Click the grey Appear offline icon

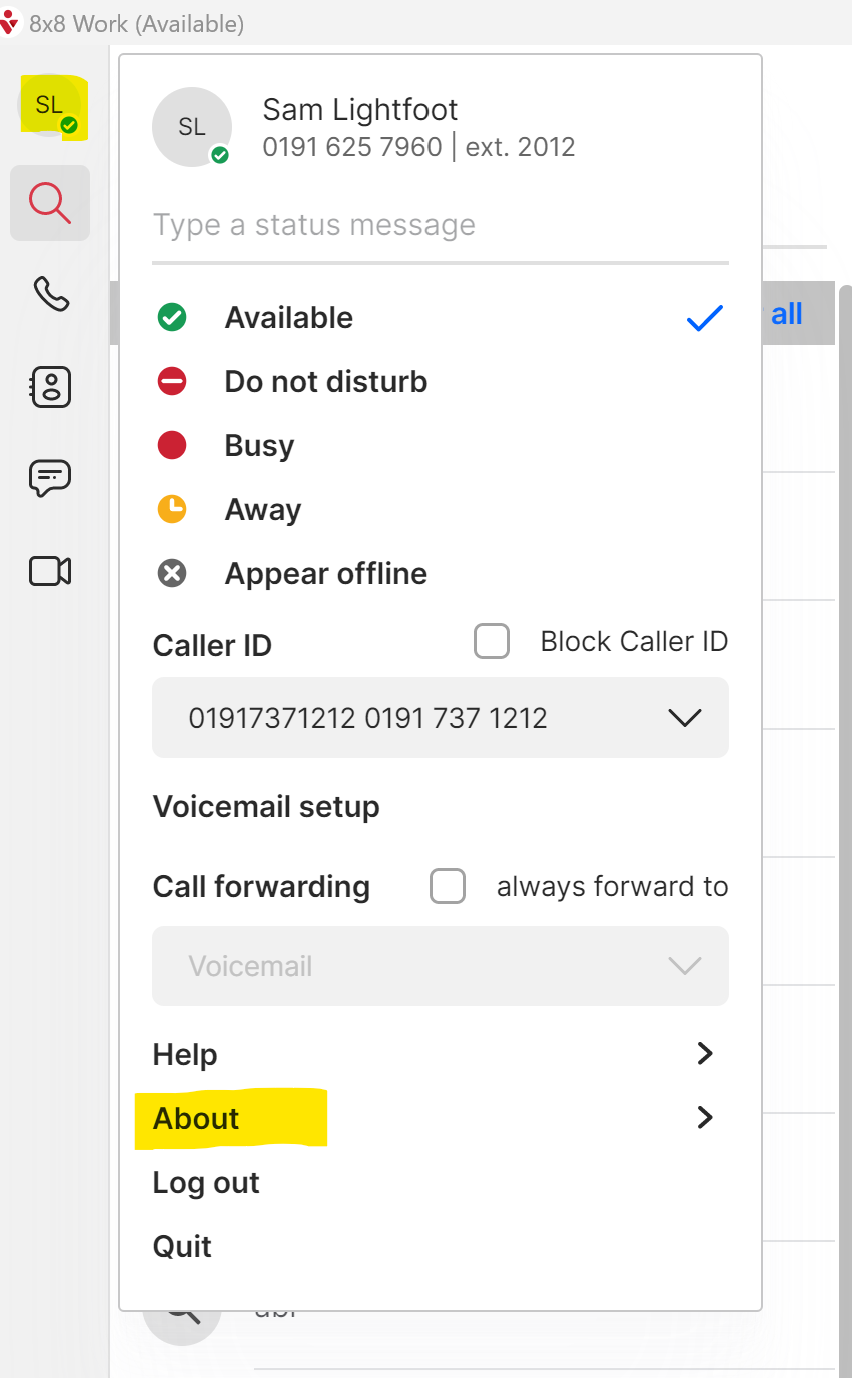click(172, 574)
